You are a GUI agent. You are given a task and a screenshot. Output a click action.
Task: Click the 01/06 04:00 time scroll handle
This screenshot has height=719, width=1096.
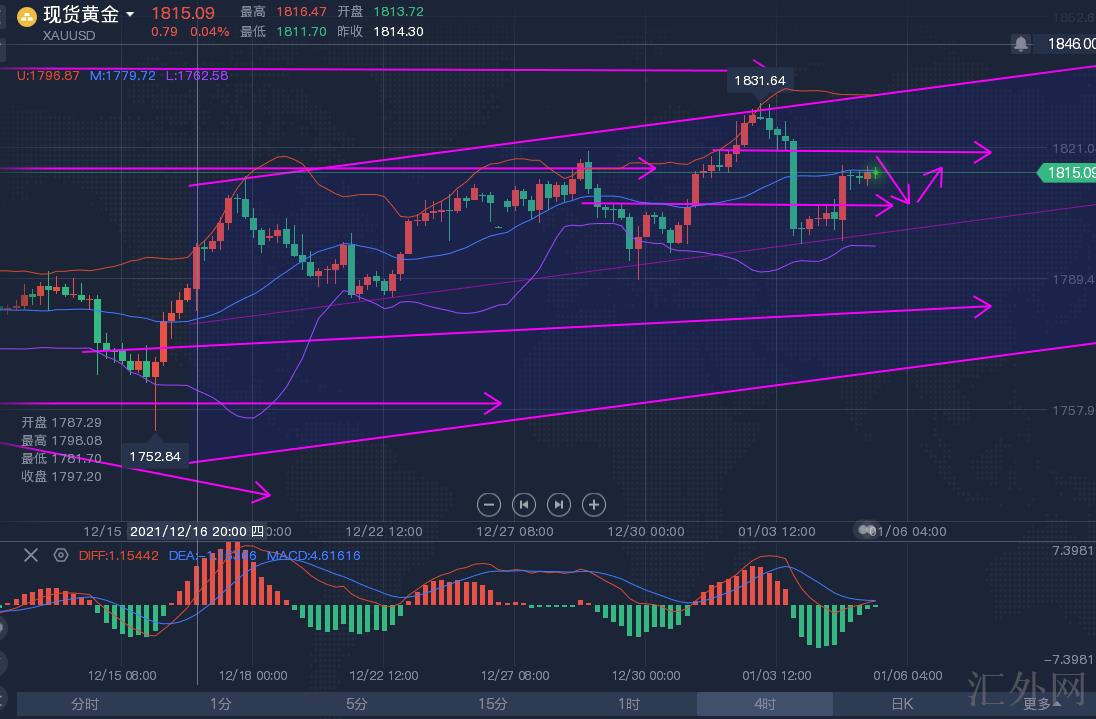pos(867,530)
